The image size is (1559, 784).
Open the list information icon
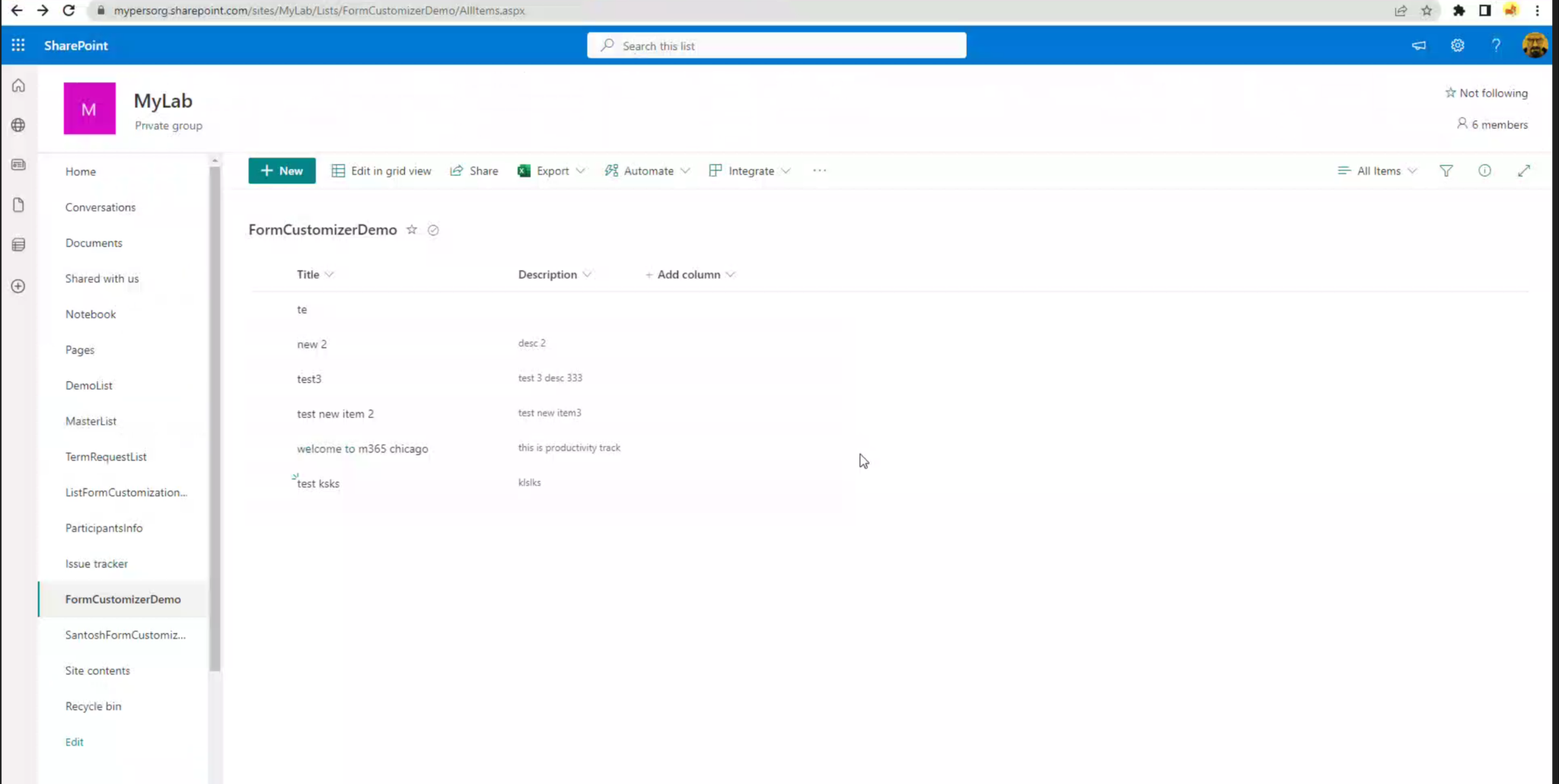coord(1484,171)
